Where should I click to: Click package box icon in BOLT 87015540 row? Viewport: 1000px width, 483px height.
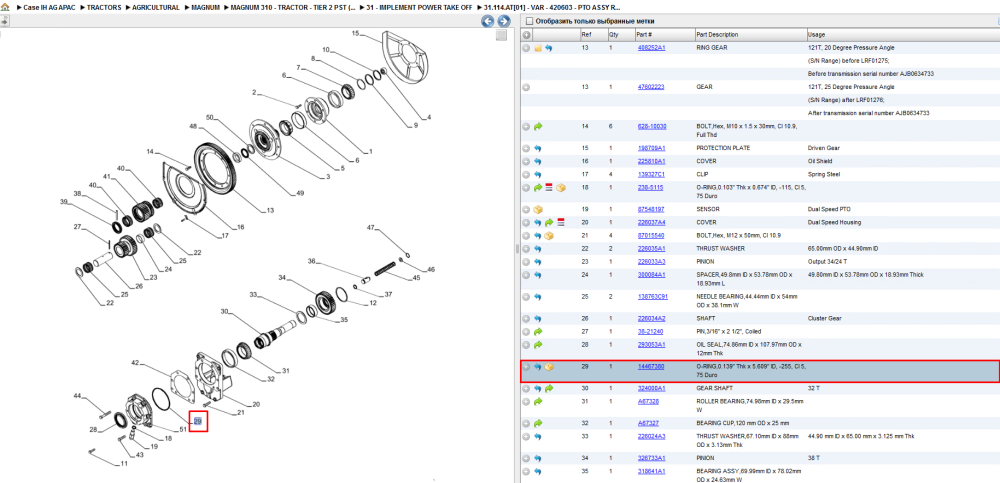pyautogui.click(x=549, y=235)
